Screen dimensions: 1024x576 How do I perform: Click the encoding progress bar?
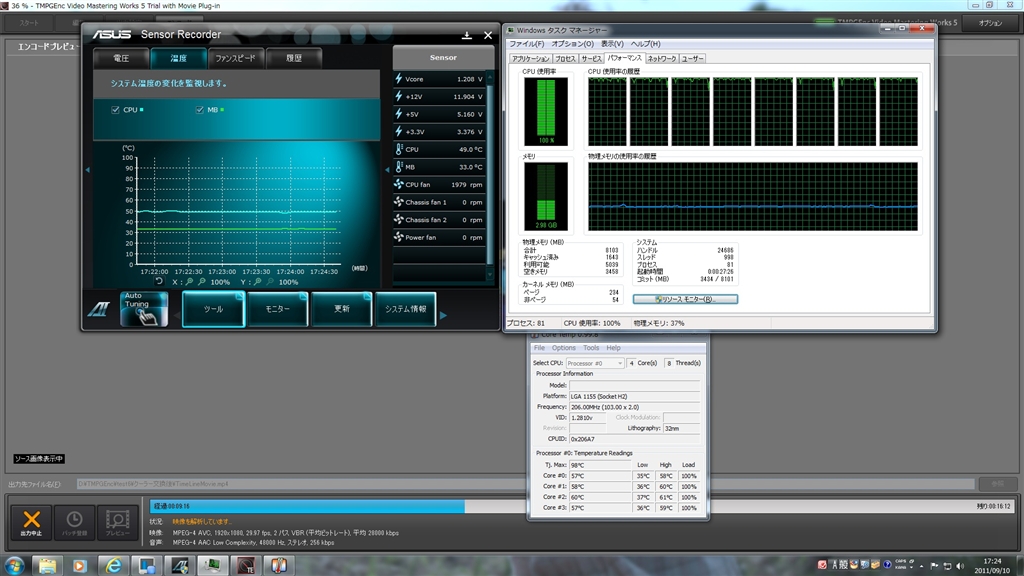click(x=581, y=506)
